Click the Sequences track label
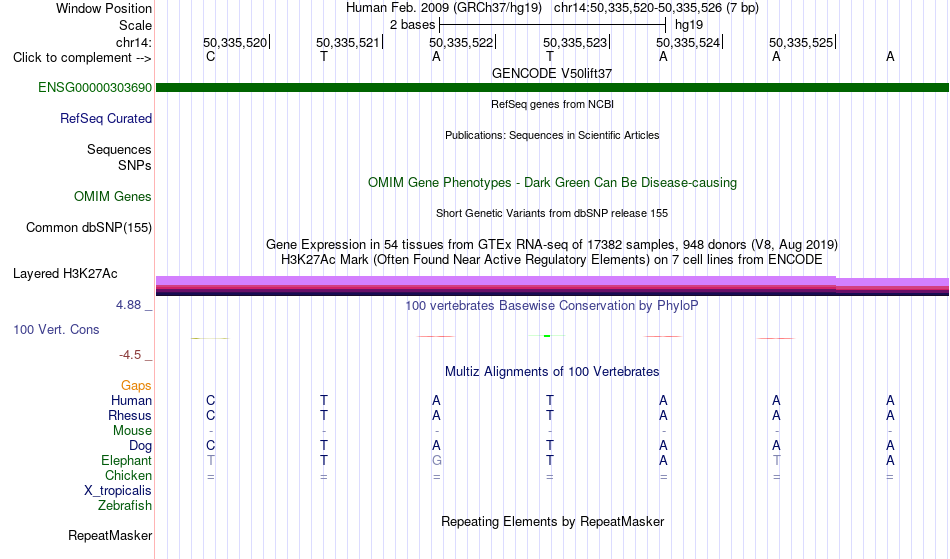The image size is (950, 559). pyautogui.click(x=119, y=150)
